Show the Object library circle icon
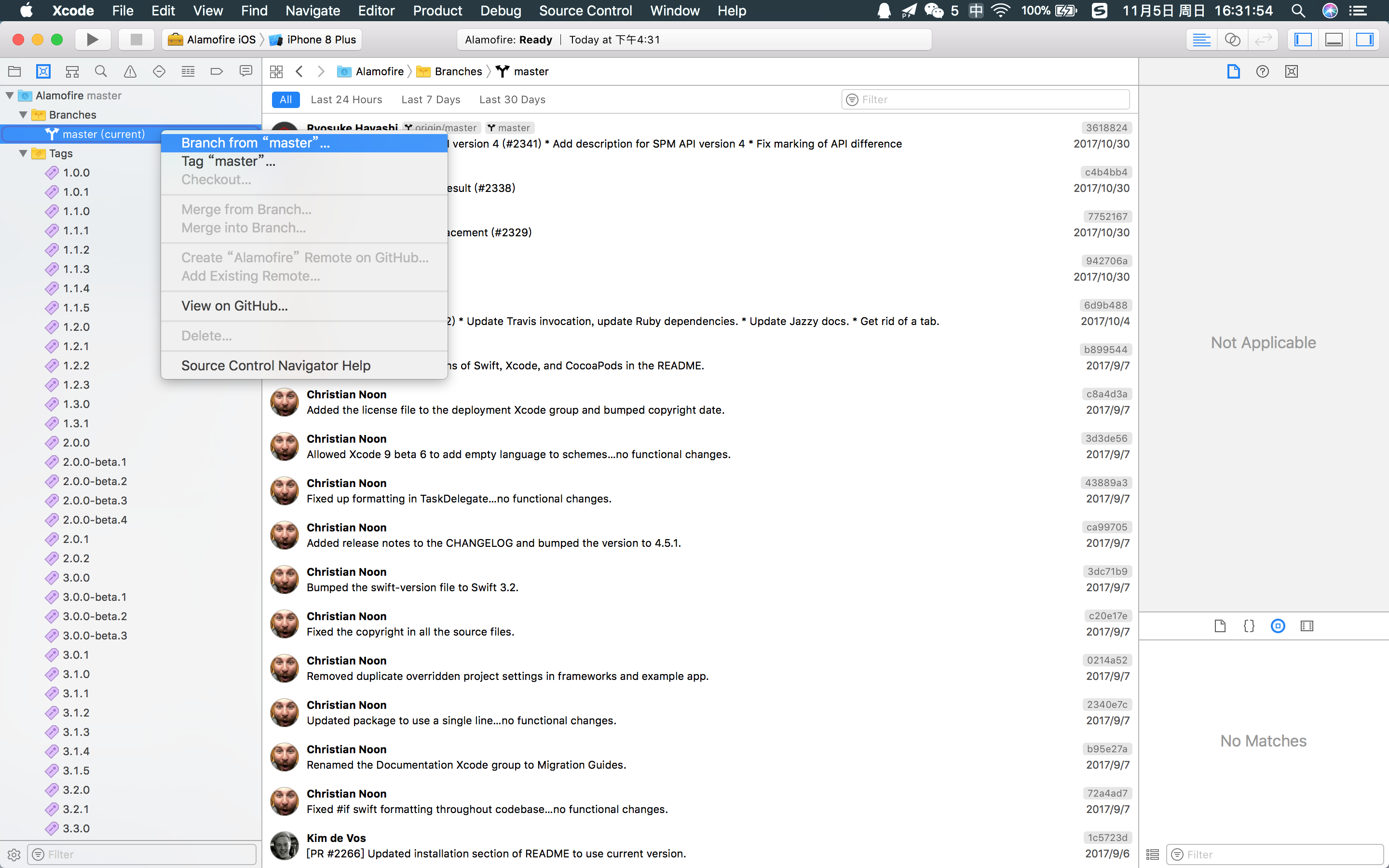The image size is (1389, 868). click(1278, 626)
